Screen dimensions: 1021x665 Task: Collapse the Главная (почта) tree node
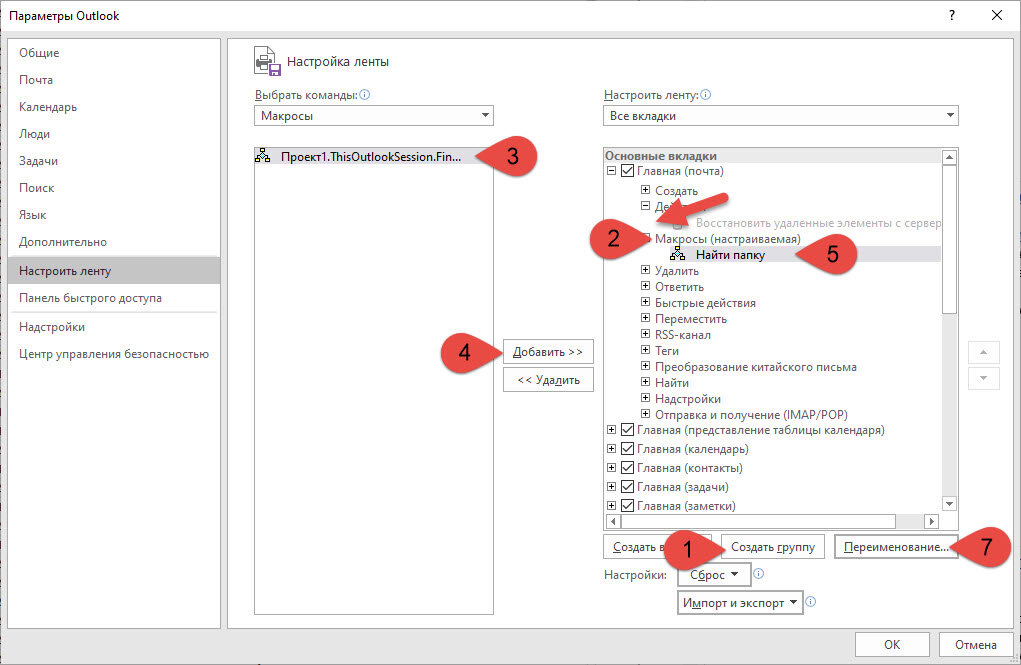click(611, 171)
